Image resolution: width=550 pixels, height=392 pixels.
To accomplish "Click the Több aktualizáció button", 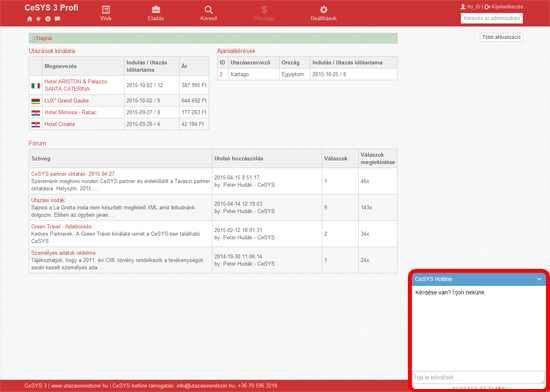I will [x=501, y=38].
